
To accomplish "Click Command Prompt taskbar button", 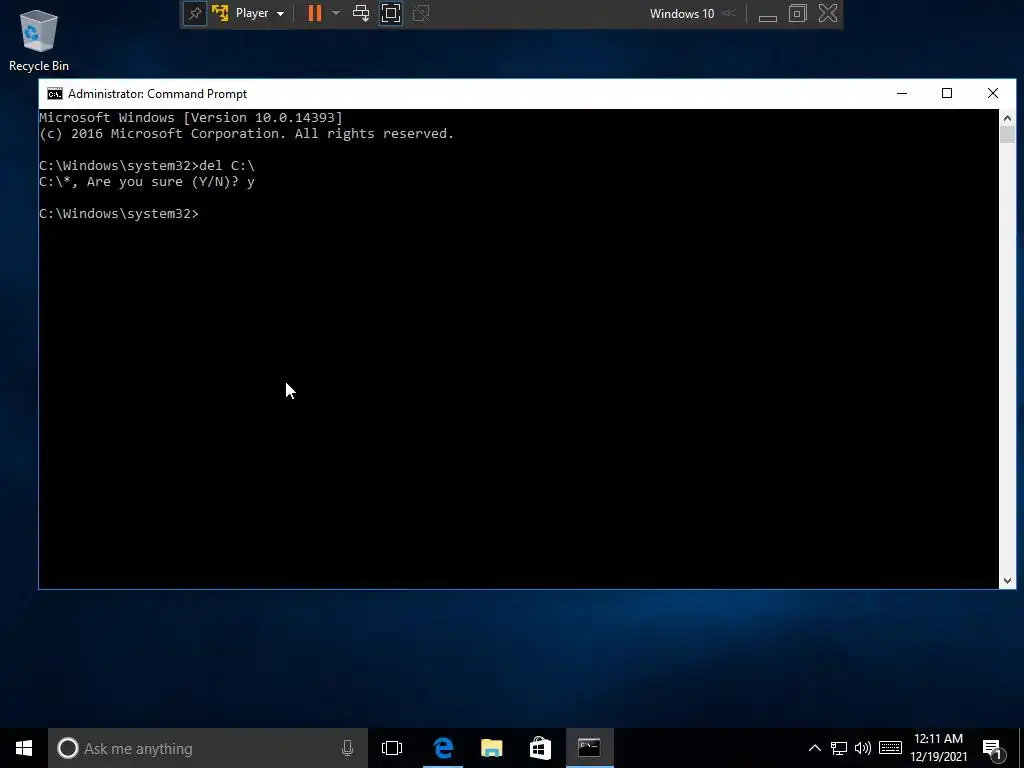I will point(589,748).
